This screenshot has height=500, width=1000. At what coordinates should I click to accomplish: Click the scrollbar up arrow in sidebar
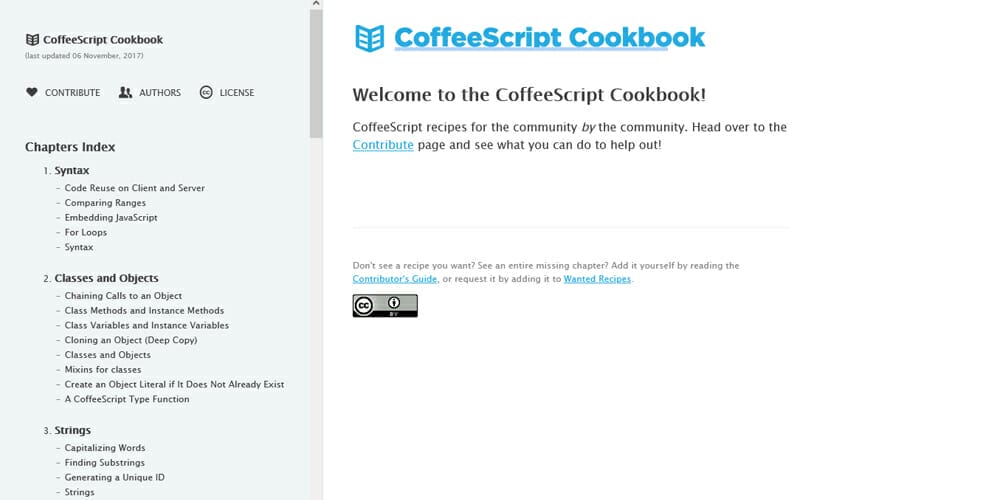tap(316, 4)
